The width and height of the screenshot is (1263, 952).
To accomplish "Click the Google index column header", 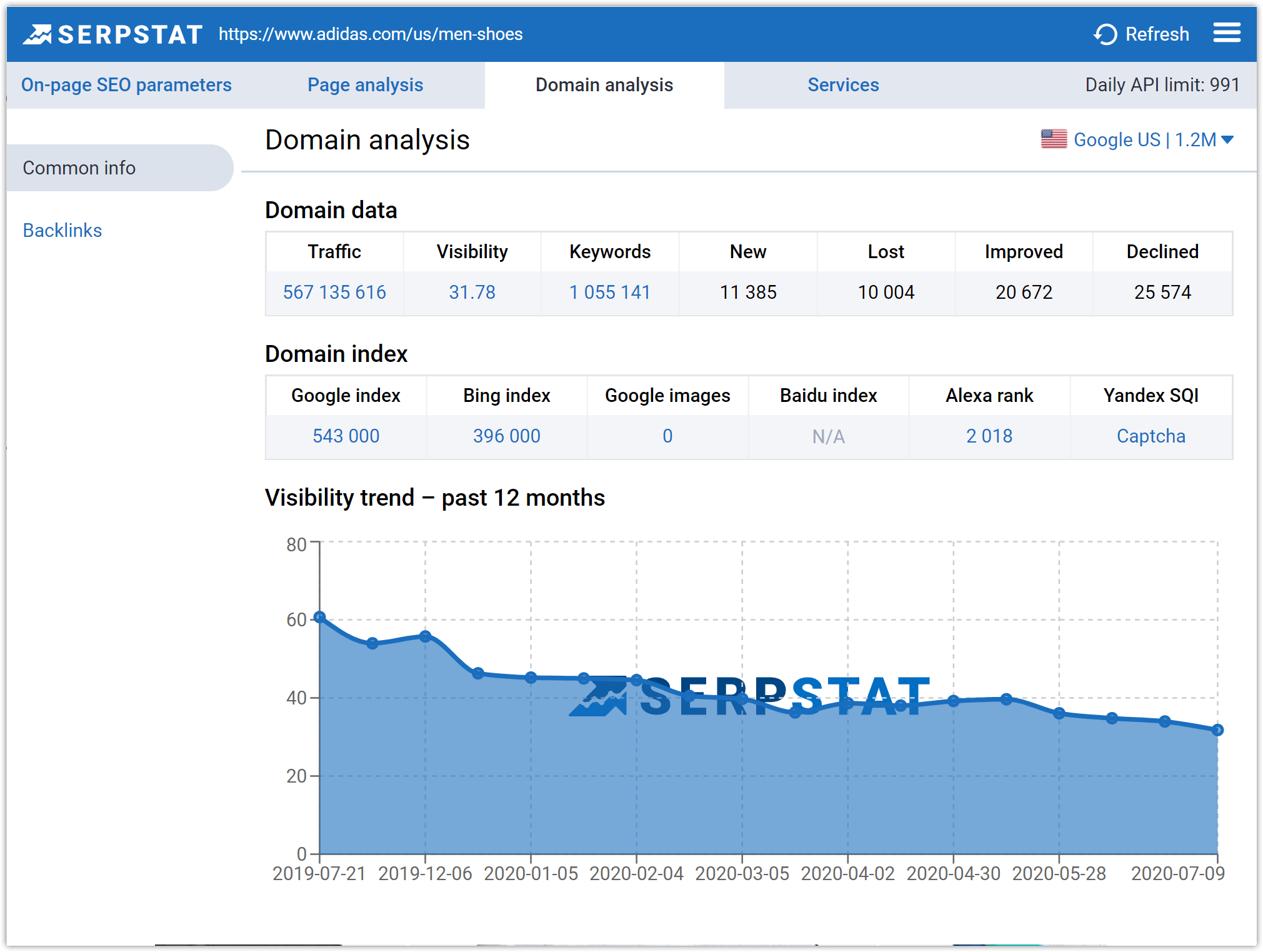I will pyautogui.click(x=346, y=396).
